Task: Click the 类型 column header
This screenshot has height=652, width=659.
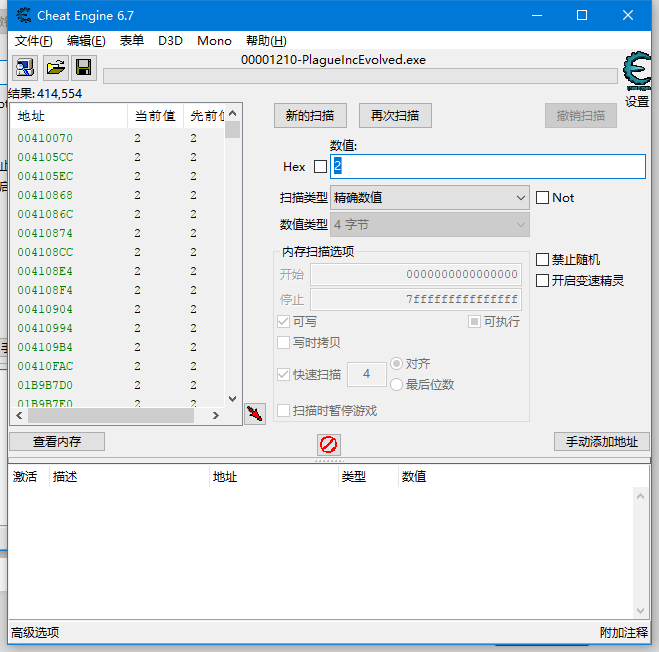Action: pyautogui.click(x=368, y=477)
